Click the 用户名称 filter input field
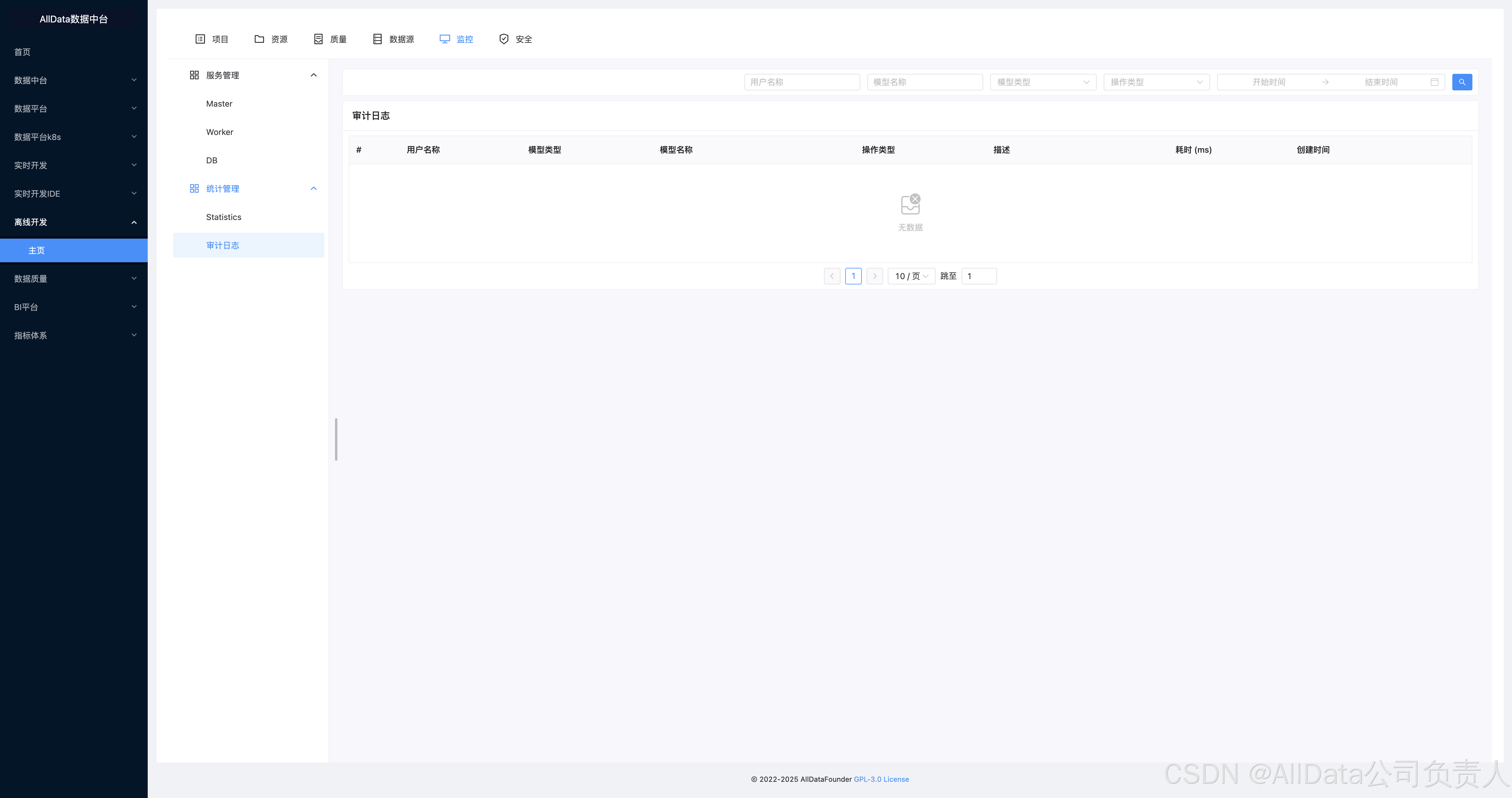 (x=802, y=82)
